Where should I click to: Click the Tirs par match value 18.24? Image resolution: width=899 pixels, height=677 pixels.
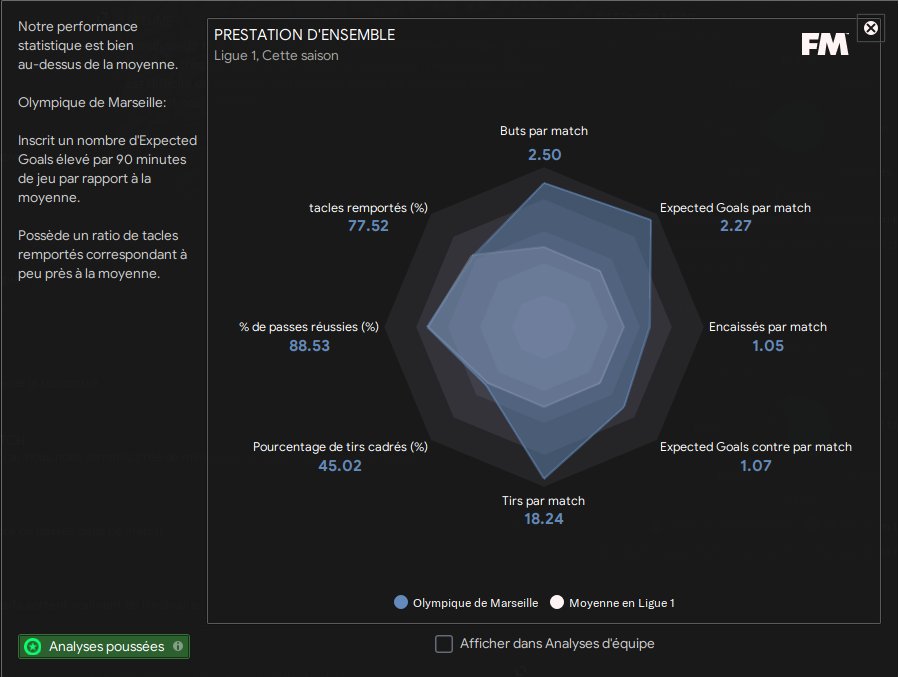[544, 519]
